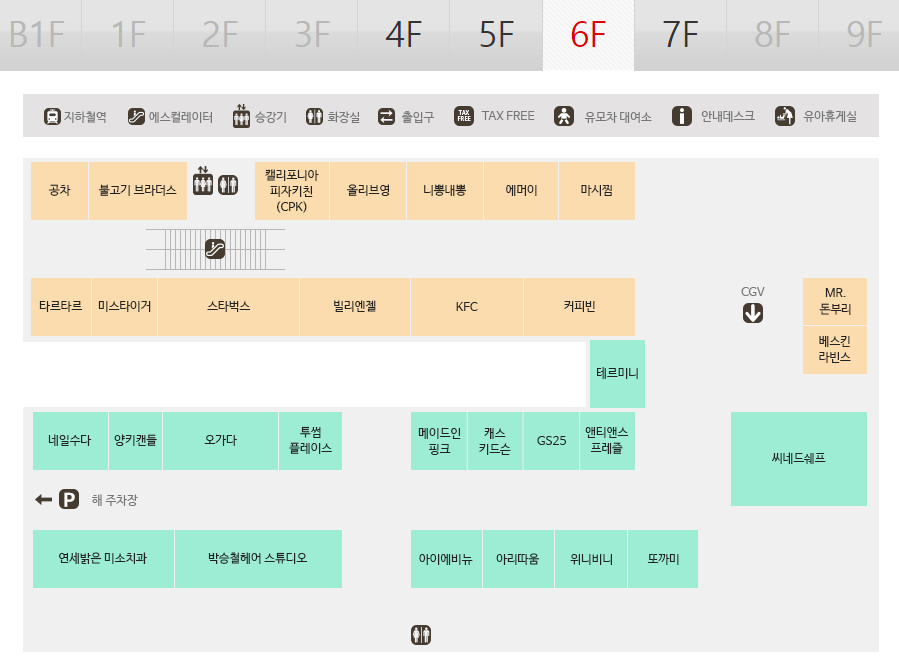The image size is (899, 660).
Task: Choose the KFC store block
Action: [x=467, y=307]
